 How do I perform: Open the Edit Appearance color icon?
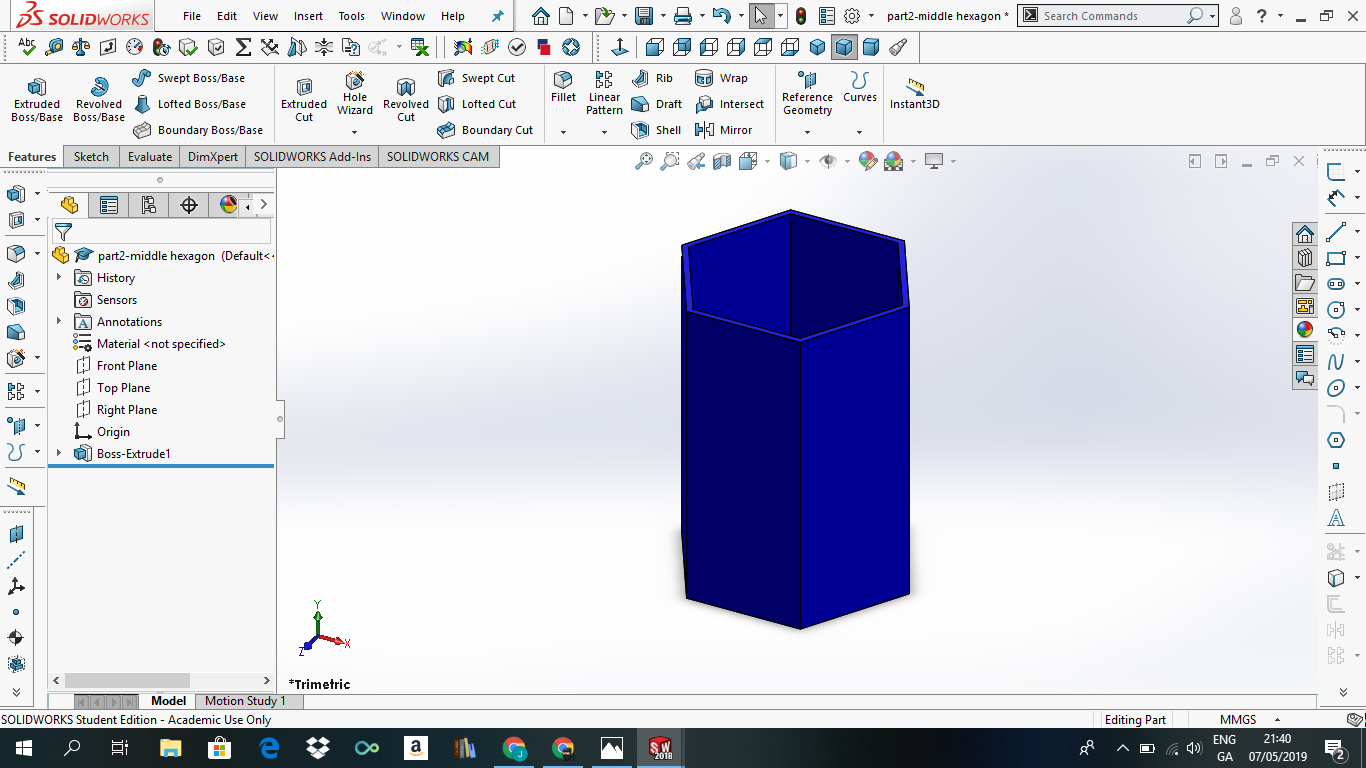(x=868, y=161)
